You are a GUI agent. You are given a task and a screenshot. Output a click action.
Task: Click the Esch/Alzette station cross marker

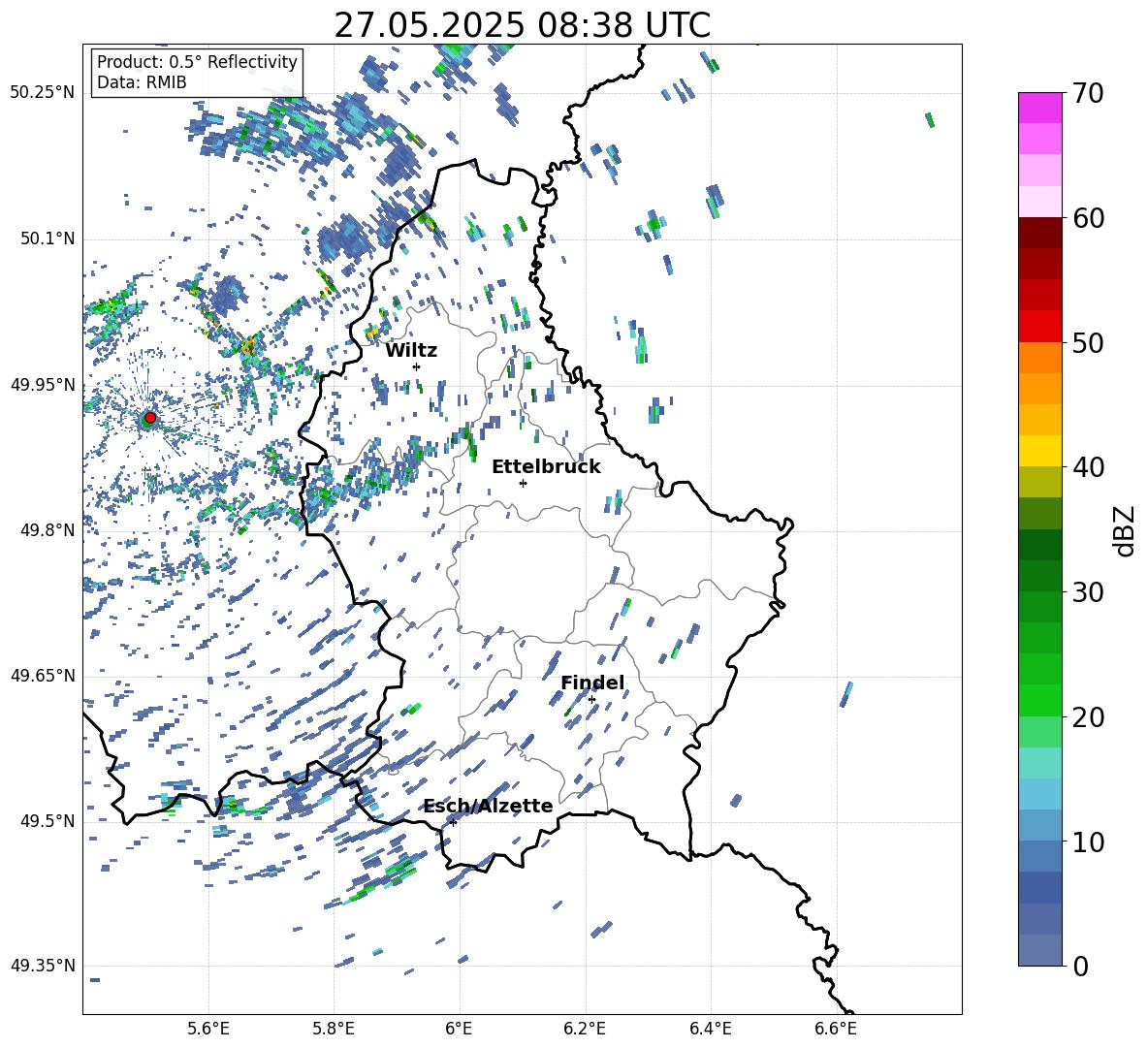[x=453, y=822]
